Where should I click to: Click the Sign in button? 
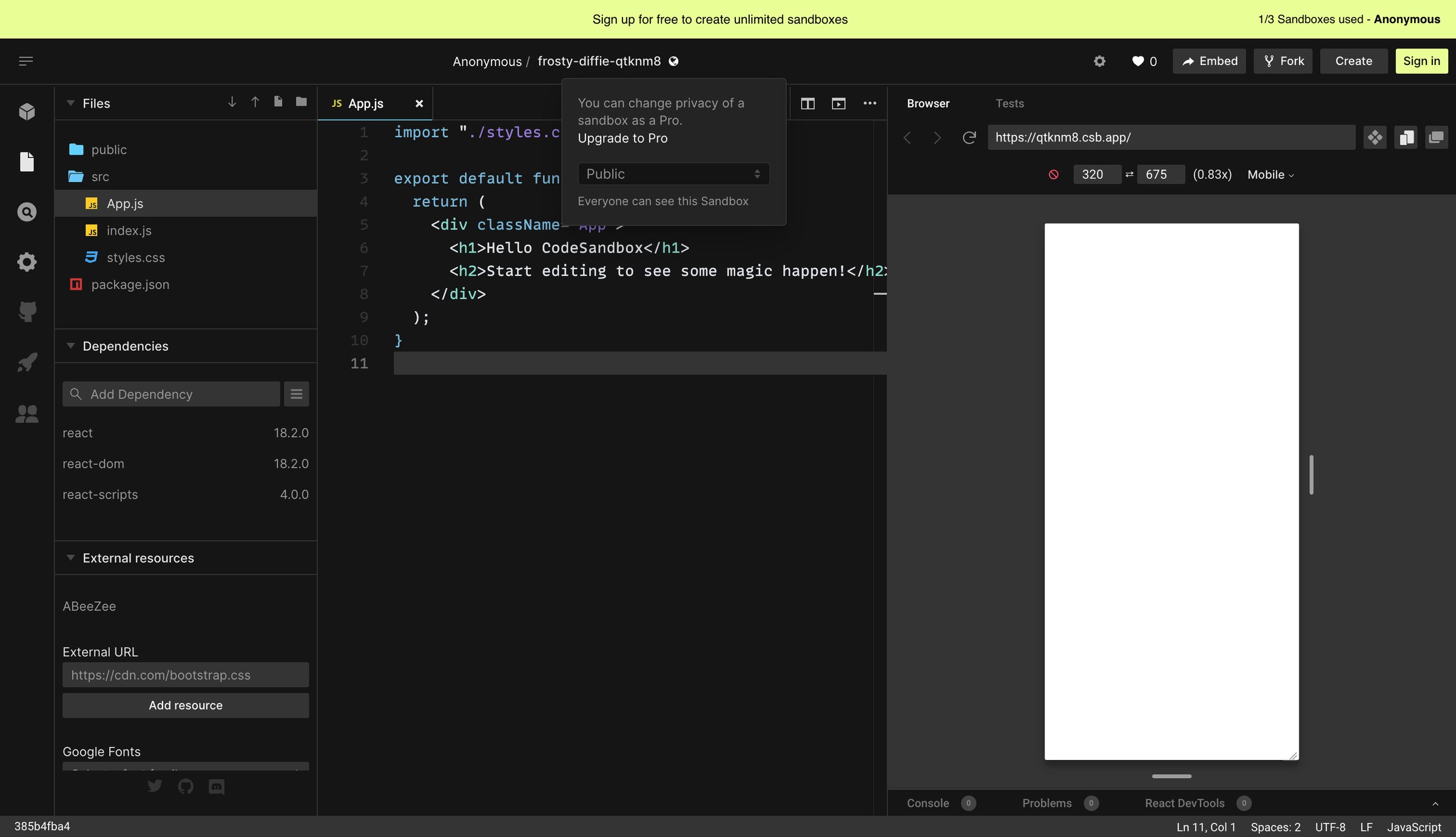1421,61
